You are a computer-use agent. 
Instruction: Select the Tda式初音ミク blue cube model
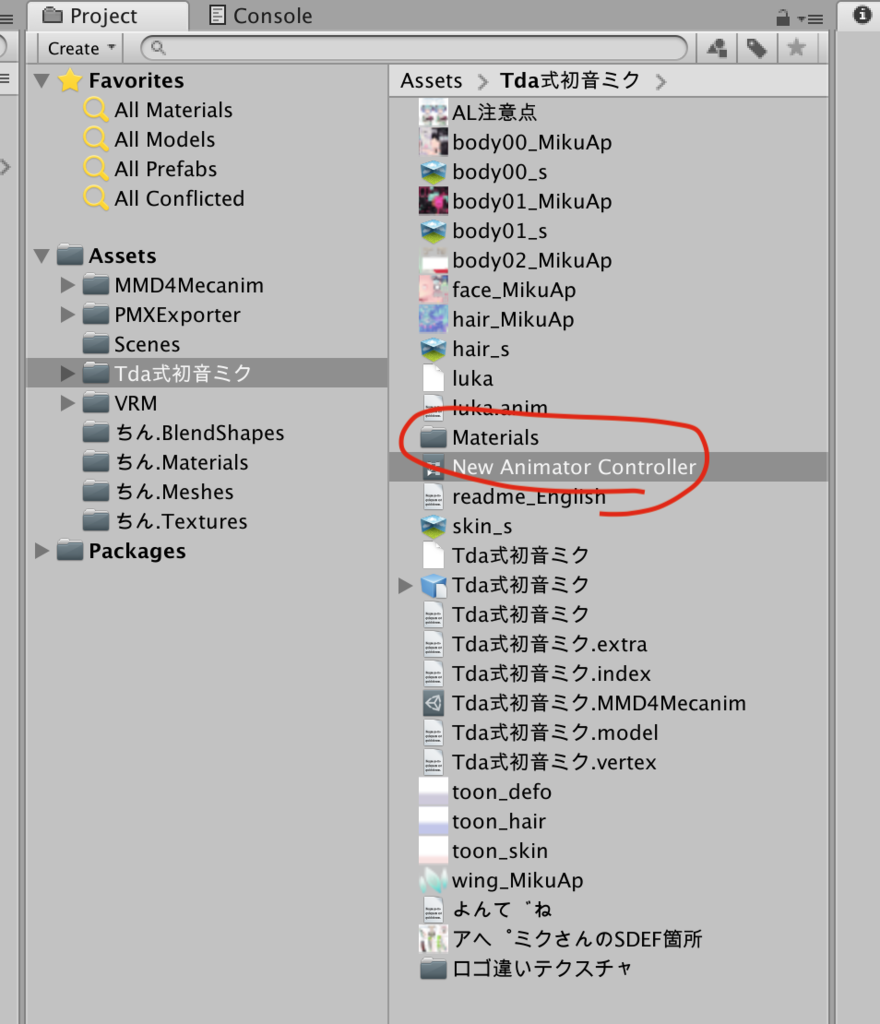[433, 585]
